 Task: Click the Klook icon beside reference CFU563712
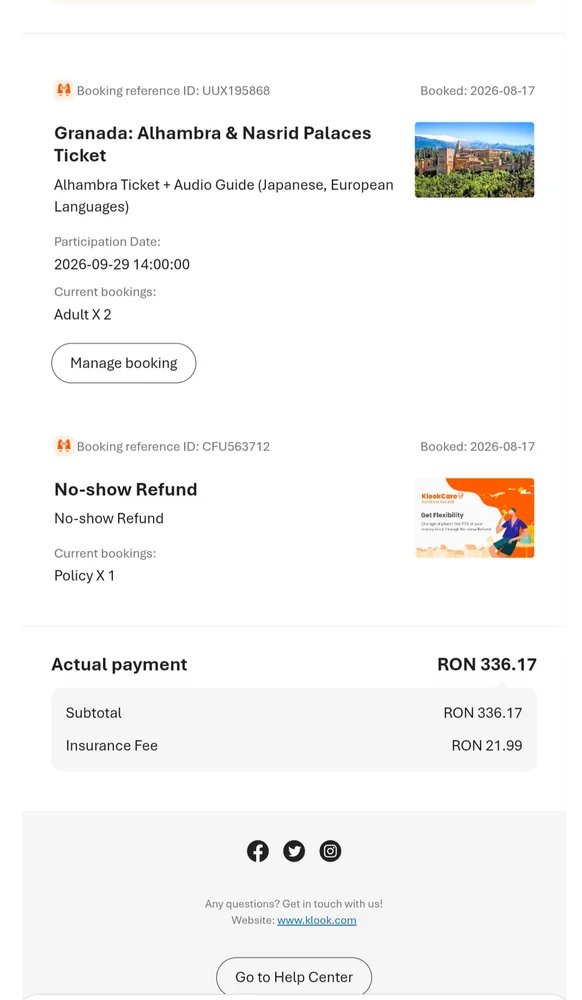(x=63, y=446)
